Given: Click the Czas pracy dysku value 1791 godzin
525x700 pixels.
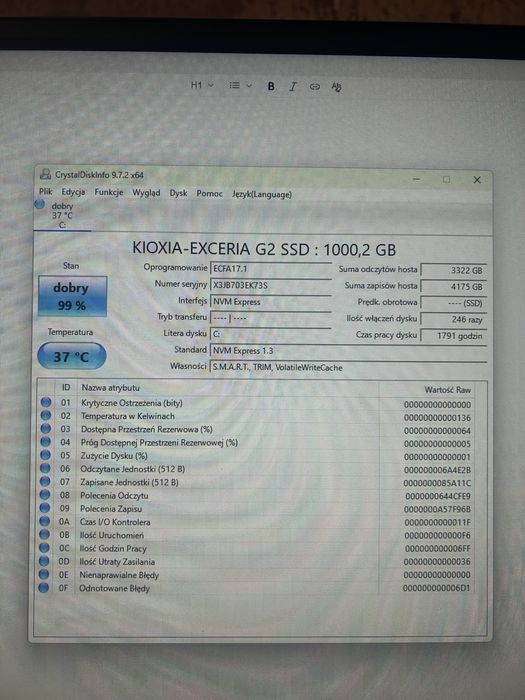Looking at the screenshot, I should 454,336.
